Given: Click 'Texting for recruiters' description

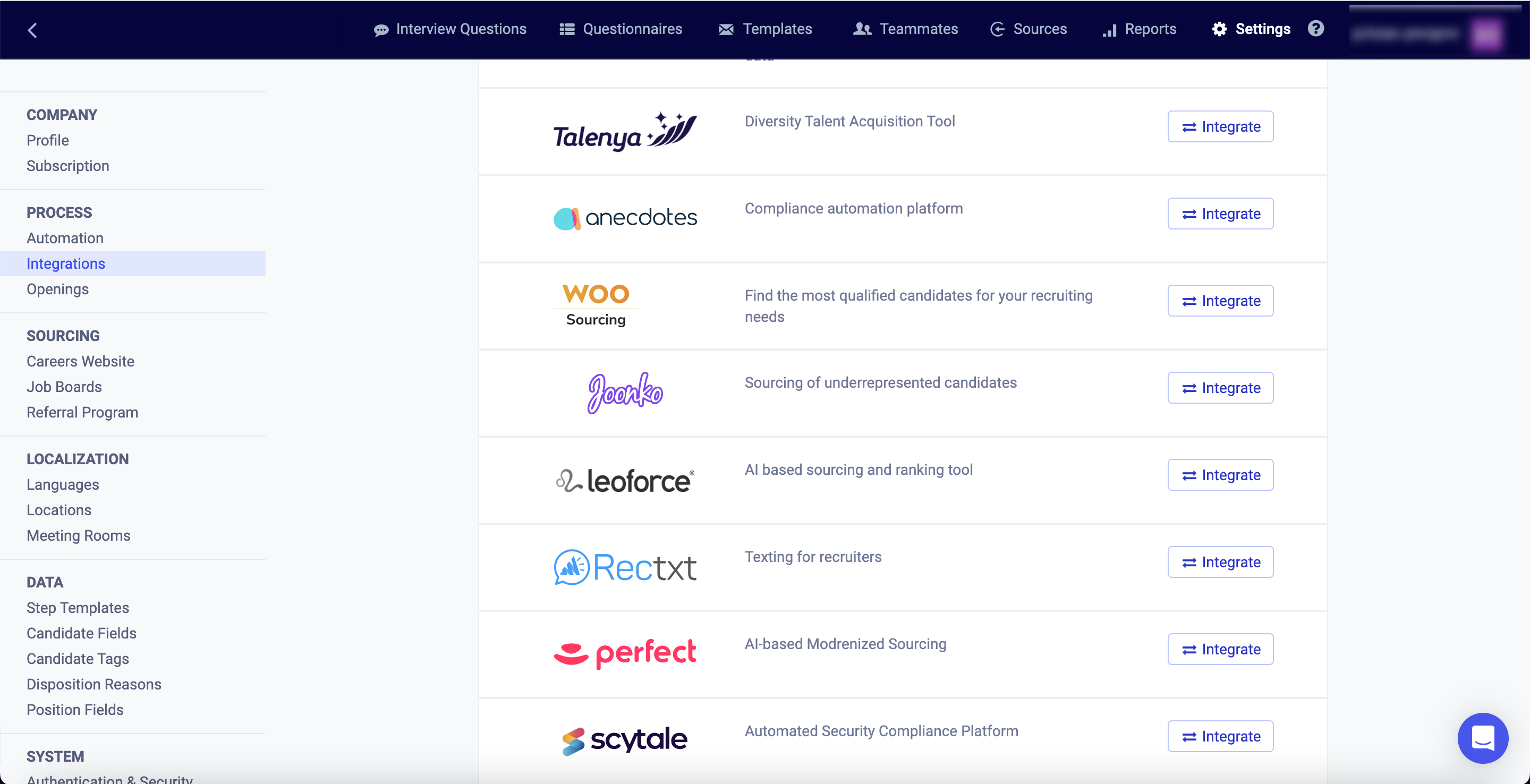Looking at the screenshot, I should point(812,557).
